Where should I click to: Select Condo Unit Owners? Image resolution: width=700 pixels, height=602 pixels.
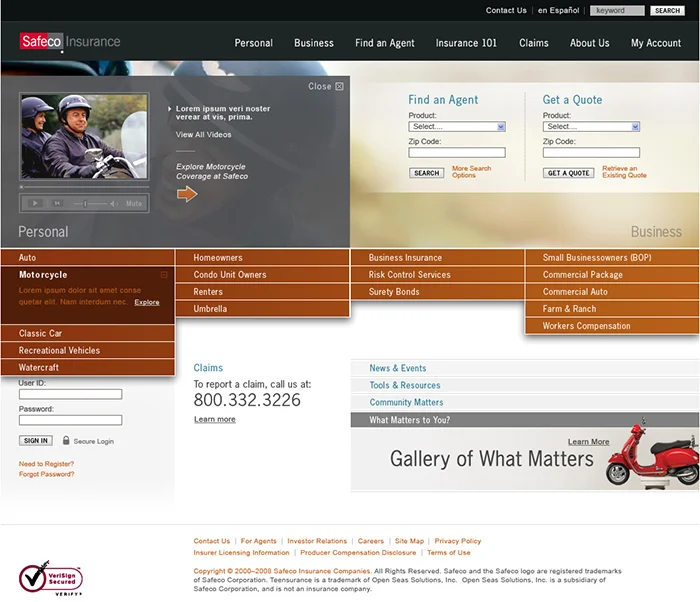coord(262,275)
